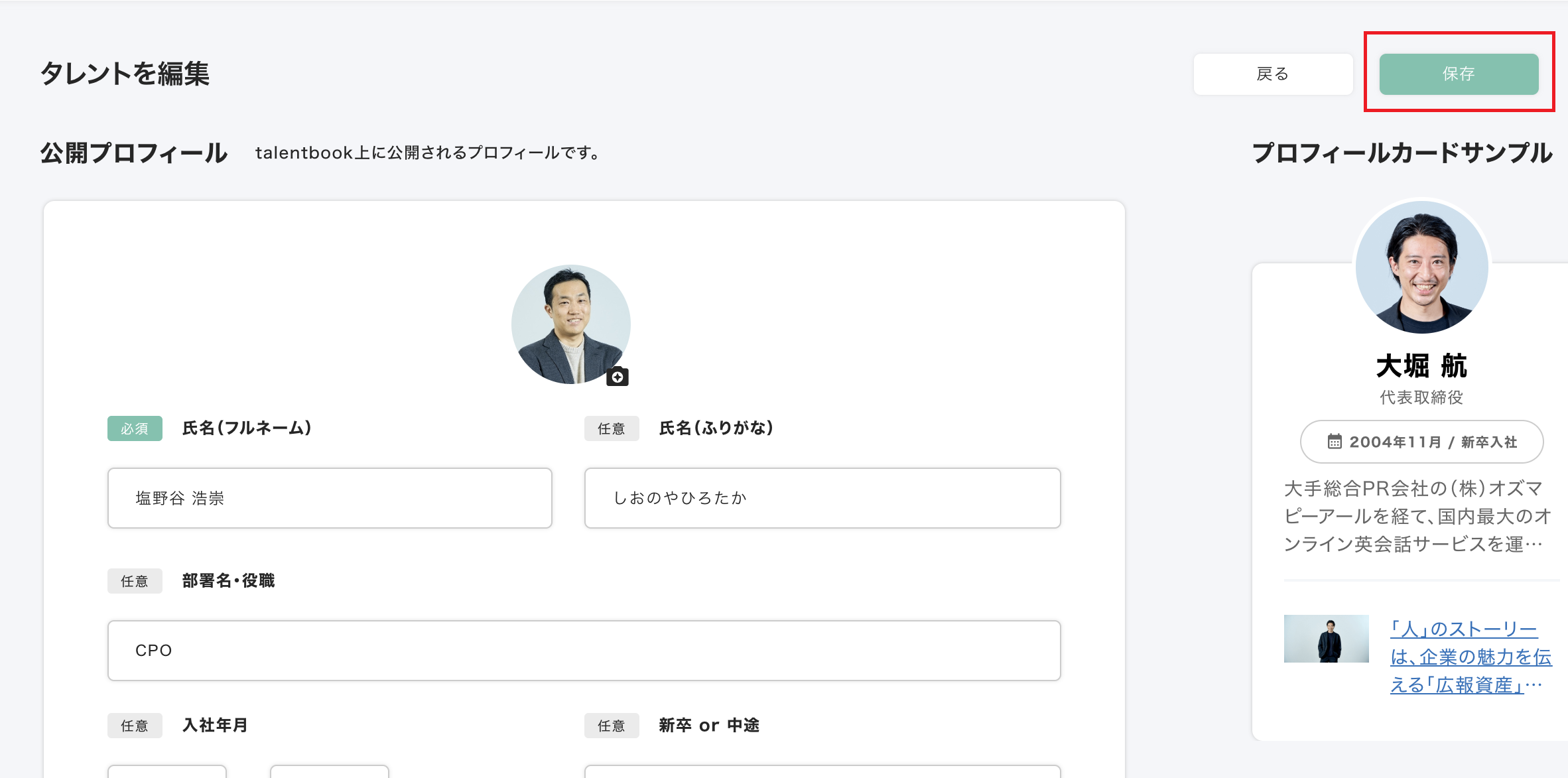Click the calendar icon in join-date badge
The image size is (1568, 778).
point(1334,442)
